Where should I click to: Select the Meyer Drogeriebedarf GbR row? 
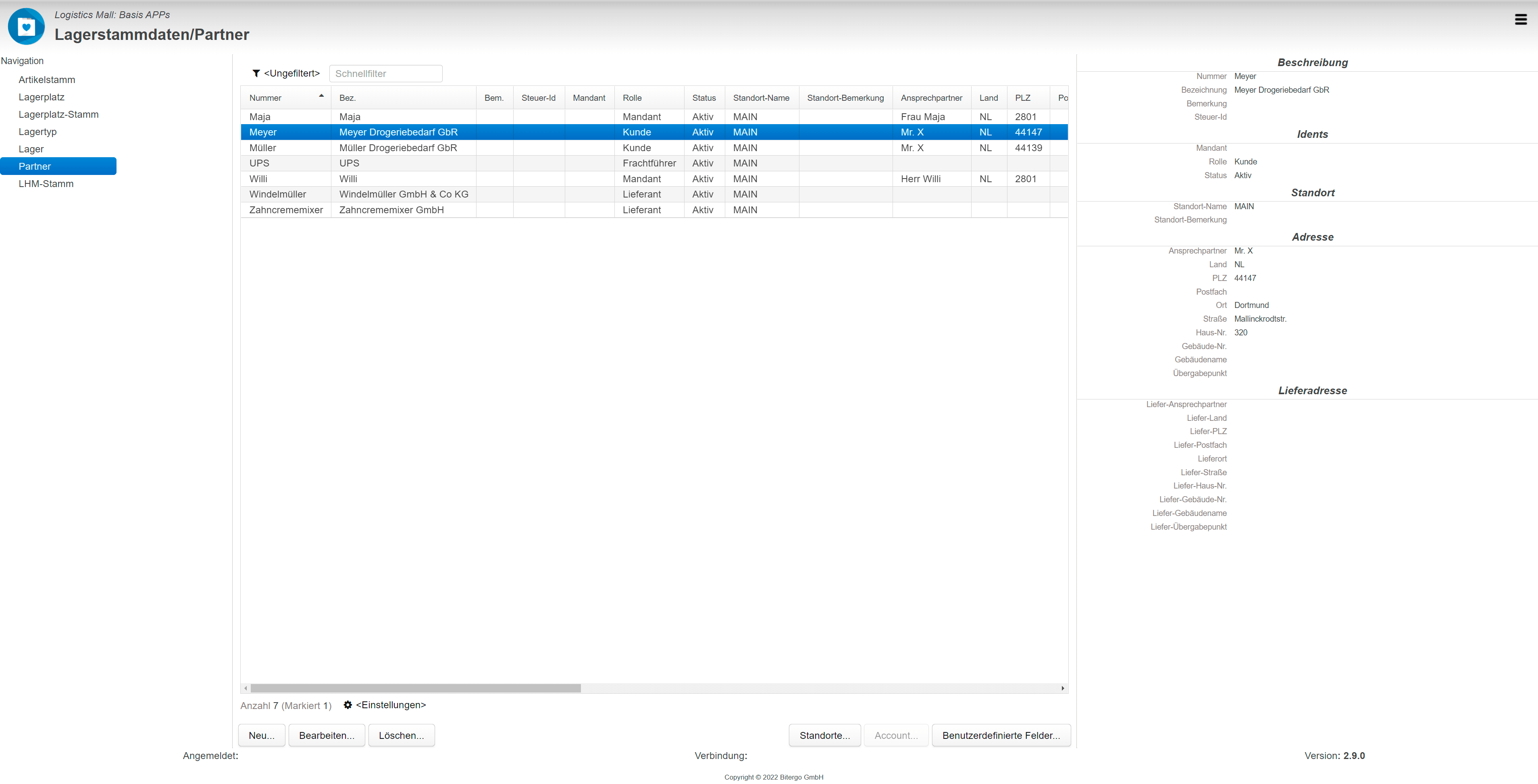pyautogui.click(x=654, y=132)
